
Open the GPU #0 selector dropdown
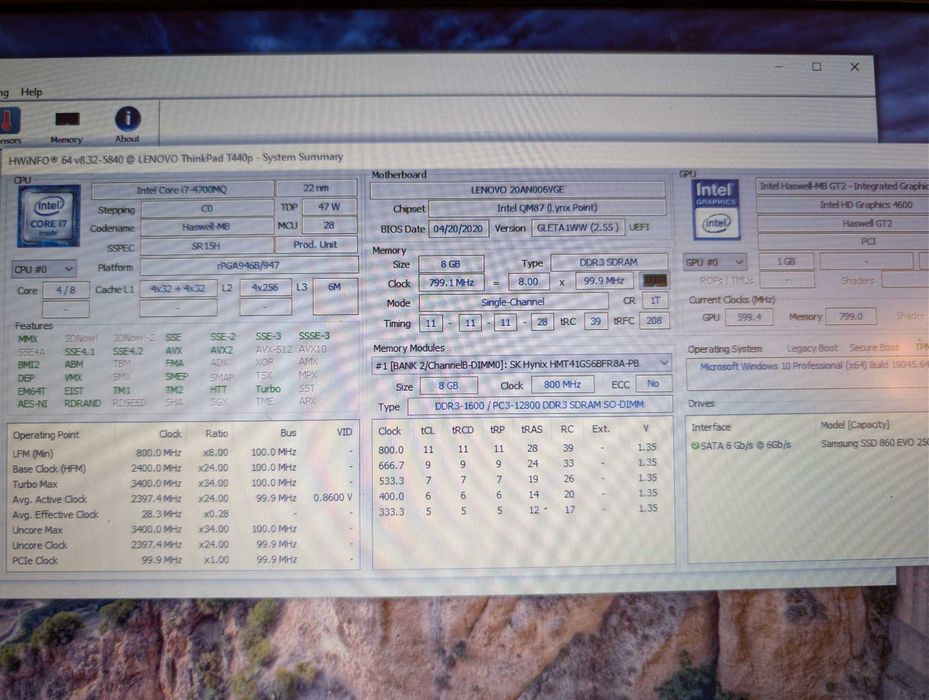tap(715, 262)
